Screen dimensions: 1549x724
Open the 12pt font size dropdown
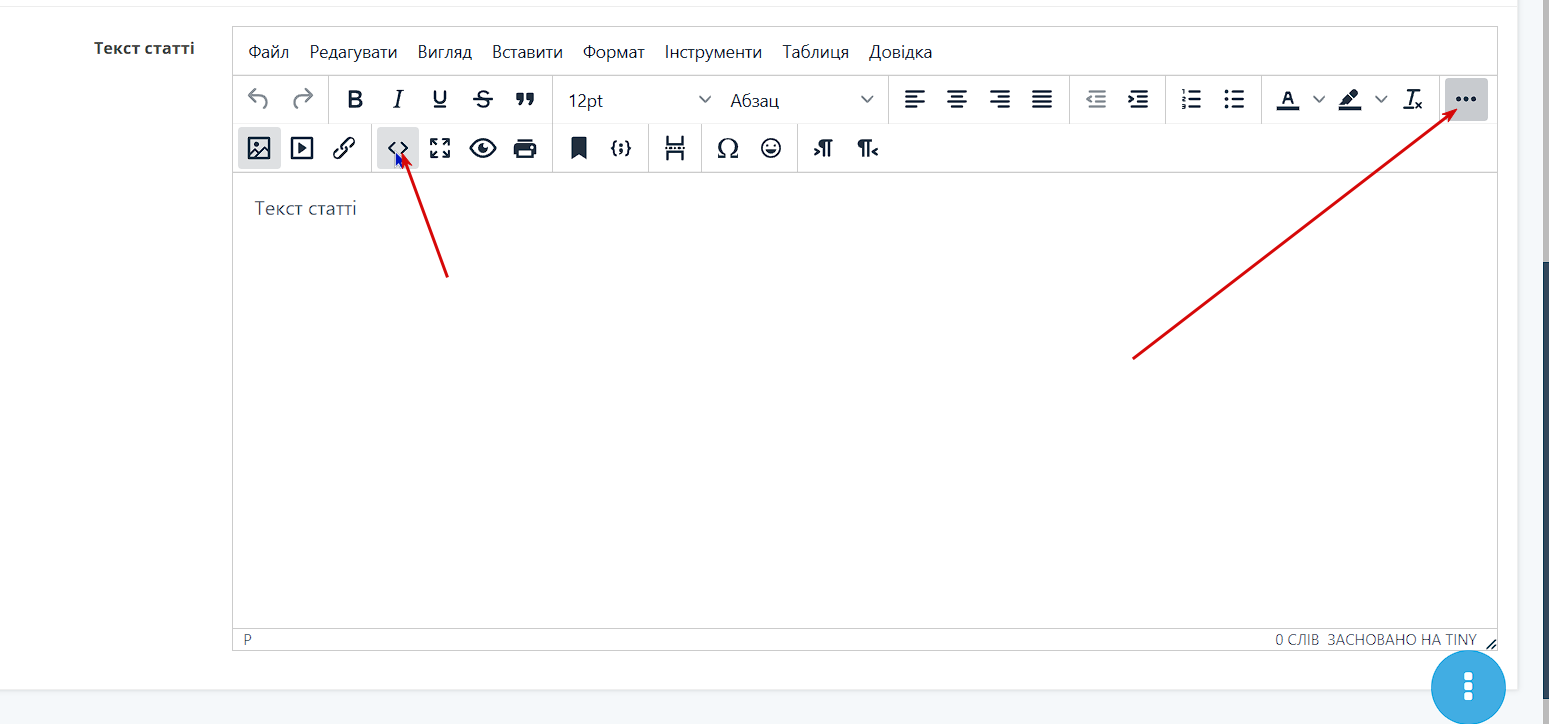pyautogui.click(x=639, y=100)
